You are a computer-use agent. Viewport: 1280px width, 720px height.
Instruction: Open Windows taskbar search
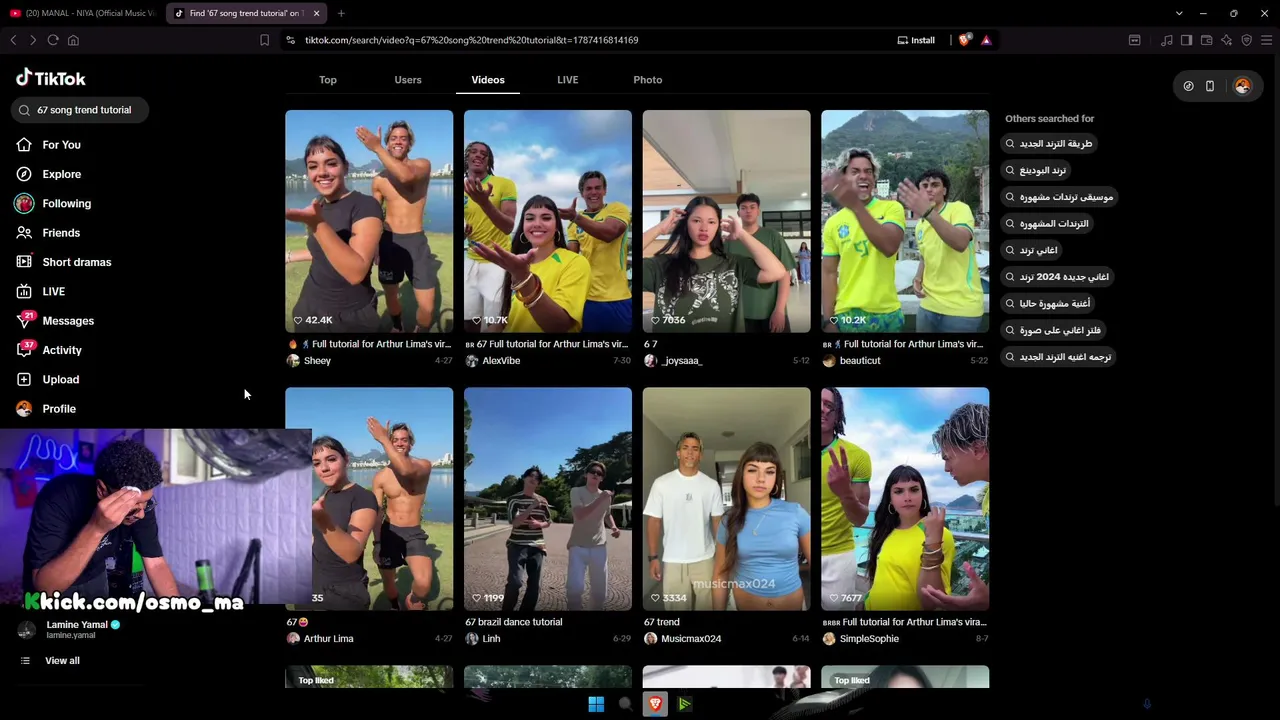(626, 704)
